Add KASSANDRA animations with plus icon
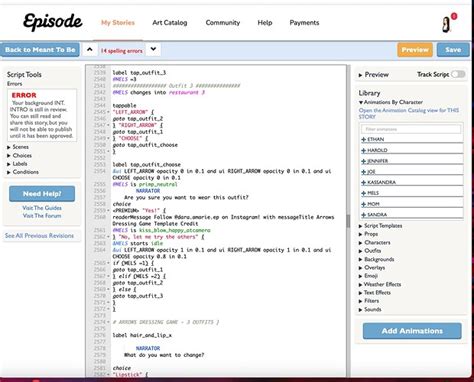Image resolution: width=474 pixels, height=382 pixels. [364, 182]
